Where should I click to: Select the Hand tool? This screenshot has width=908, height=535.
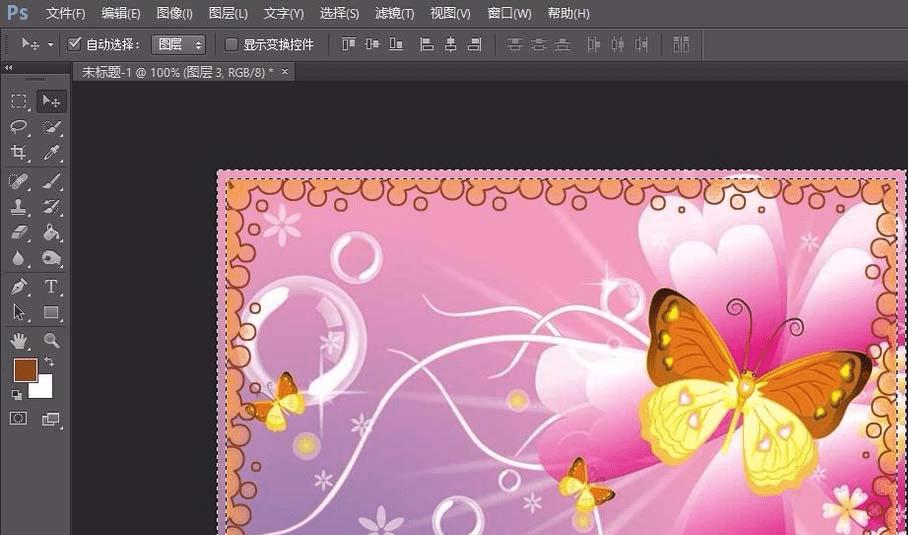coord(19,341)
